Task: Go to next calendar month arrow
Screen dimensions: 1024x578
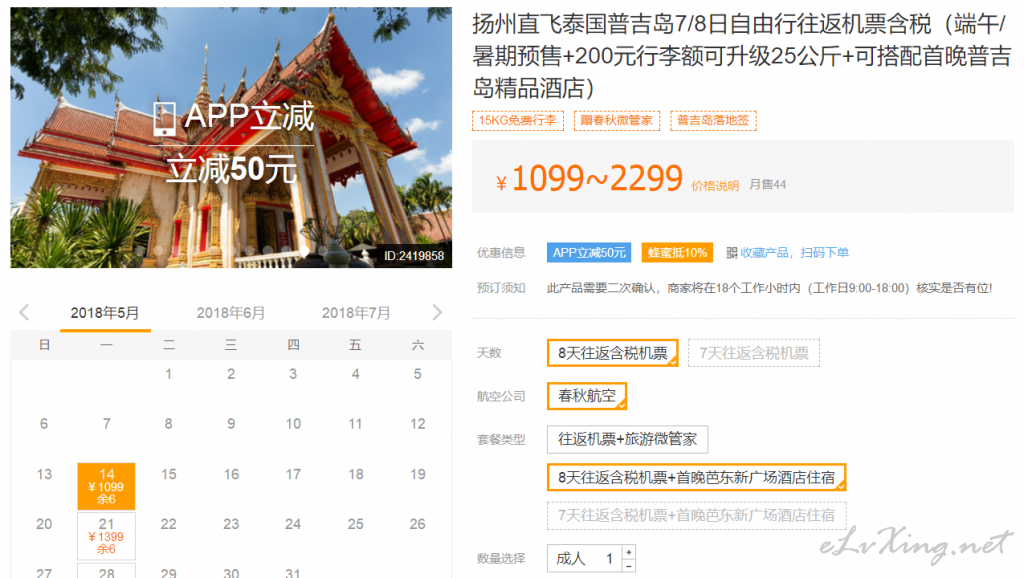Action: (x=437, y=312)
